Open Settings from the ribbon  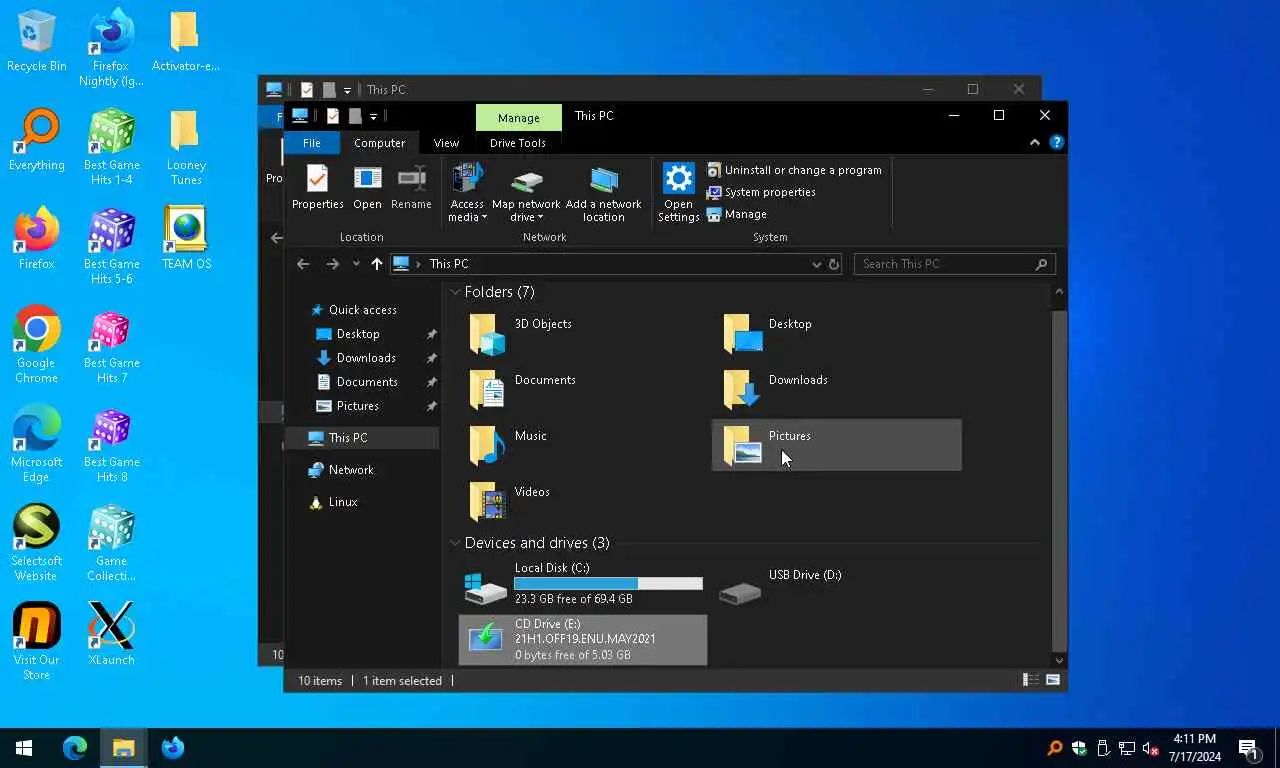(678, 193)
